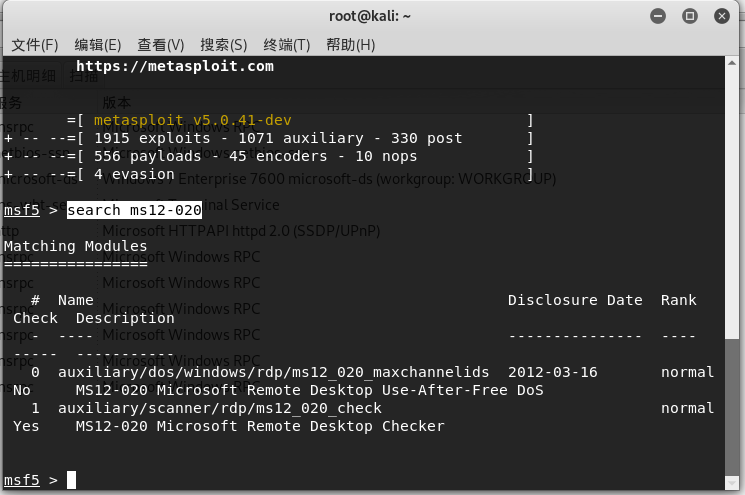Open the 查看(V) menu
The height and width of the screenshot is (495, 745).
click(x=161, y=45)
